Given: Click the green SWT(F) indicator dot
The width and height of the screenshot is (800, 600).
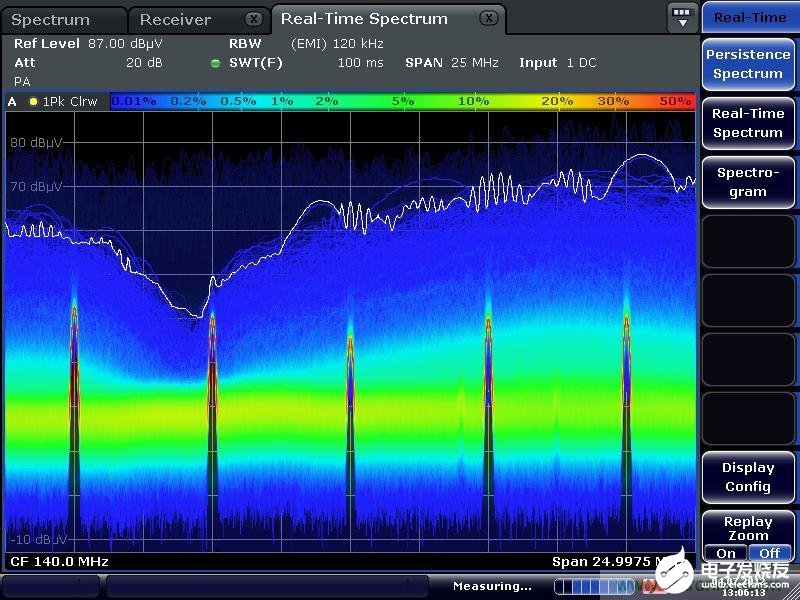Looking at the screenshot, I should tap(215, 63).
